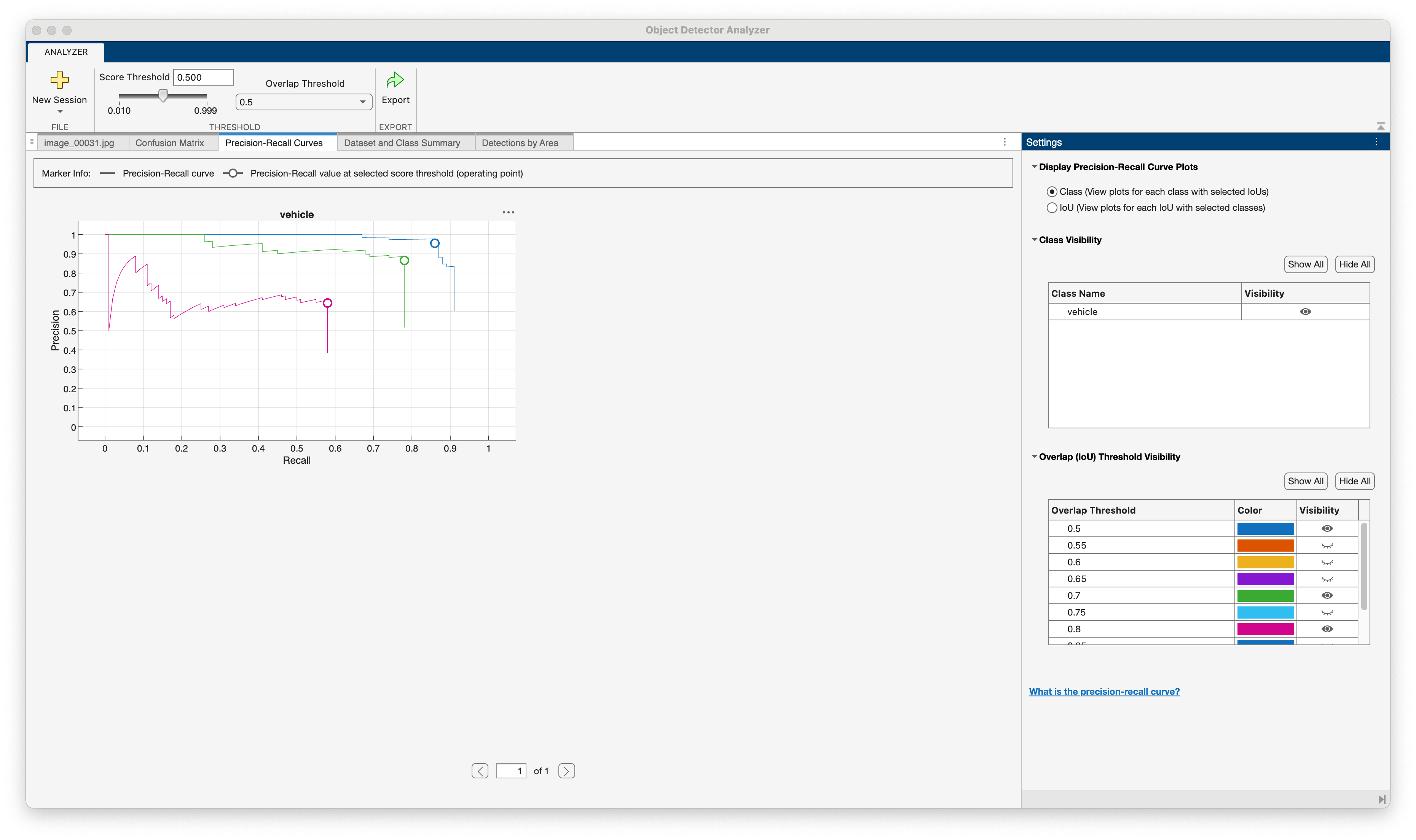Go to the next plot page arrow
Image resolution: width=1416 pixels, height=840 pixels.
pyautogui.click(x=566, y=771)
